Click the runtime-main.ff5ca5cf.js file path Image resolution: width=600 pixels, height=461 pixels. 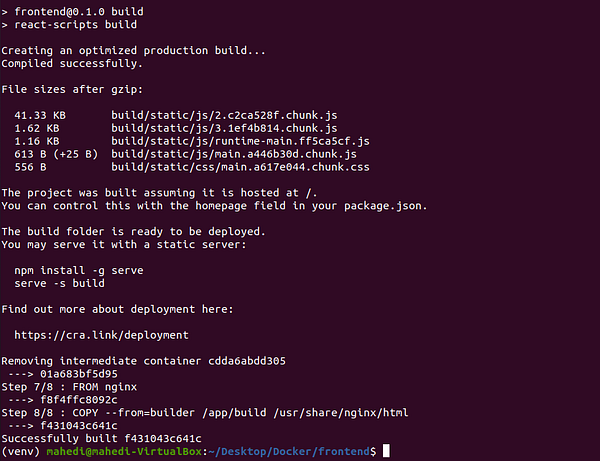[240, 141]
